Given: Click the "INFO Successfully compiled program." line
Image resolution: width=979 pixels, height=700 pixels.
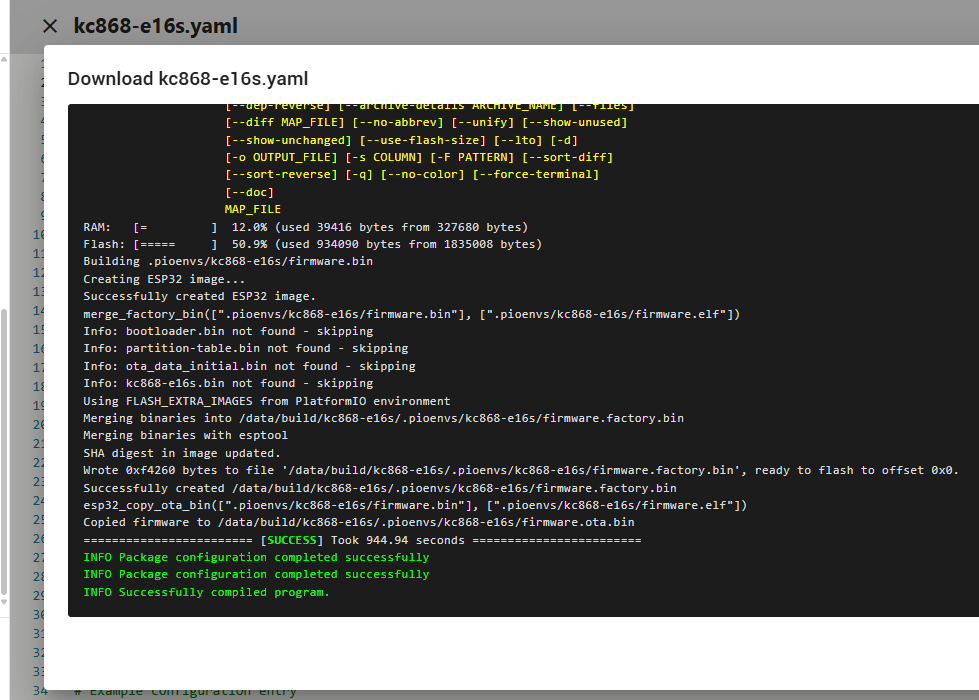Looking at the screenshot, I should tap(206, 592).
